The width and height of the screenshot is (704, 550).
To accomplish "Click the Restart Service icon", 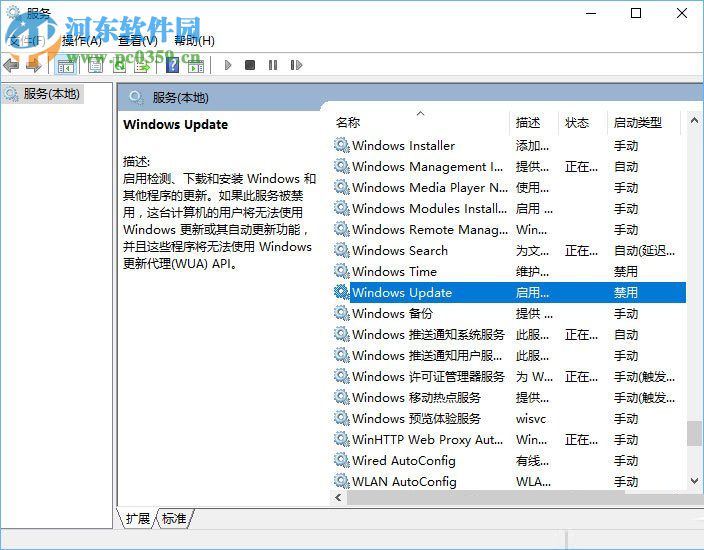I will [296, 66].
